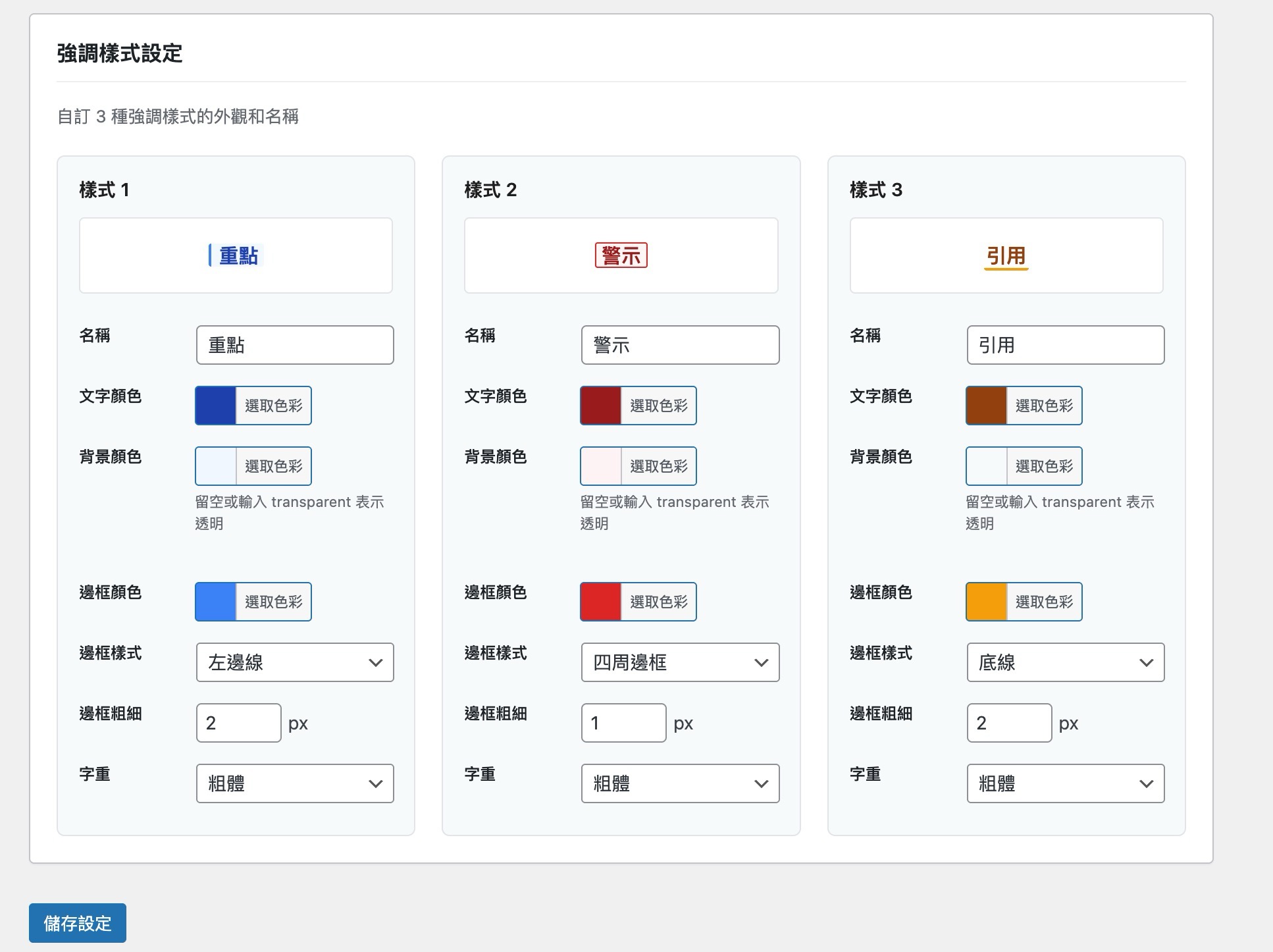This screenshot has height=952, width=1273.
Task: Open the 字重 dropdown for 樣式 1
Action: click(294, 783)
